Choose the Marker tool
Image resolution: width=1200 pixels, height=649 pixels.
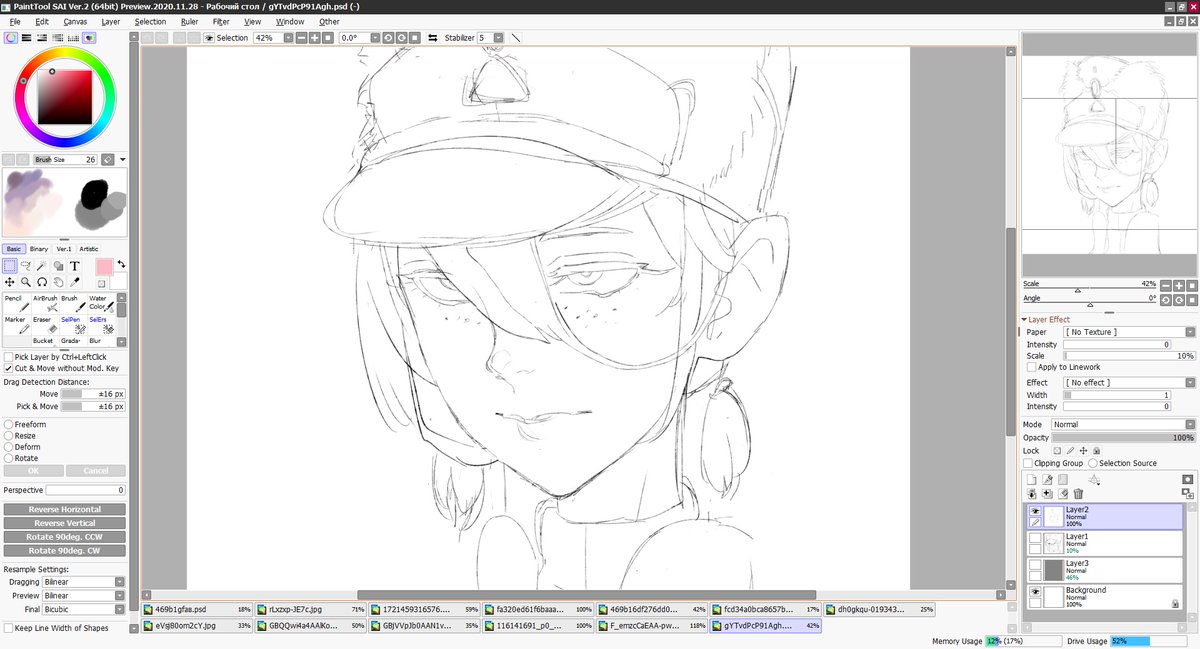tap(15, 325)
